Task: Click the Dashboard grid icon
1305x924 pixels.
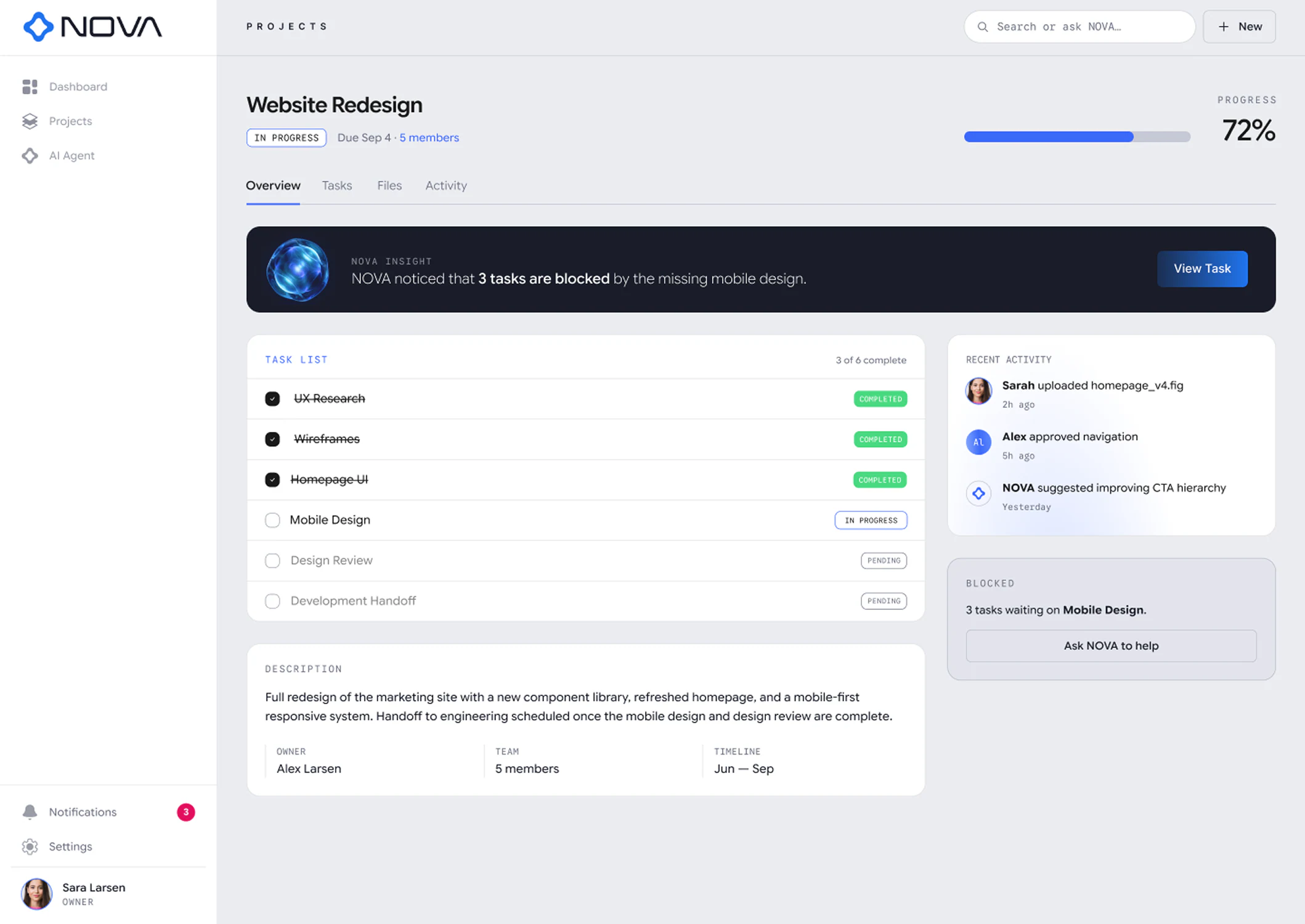Action: pos(30,87)
